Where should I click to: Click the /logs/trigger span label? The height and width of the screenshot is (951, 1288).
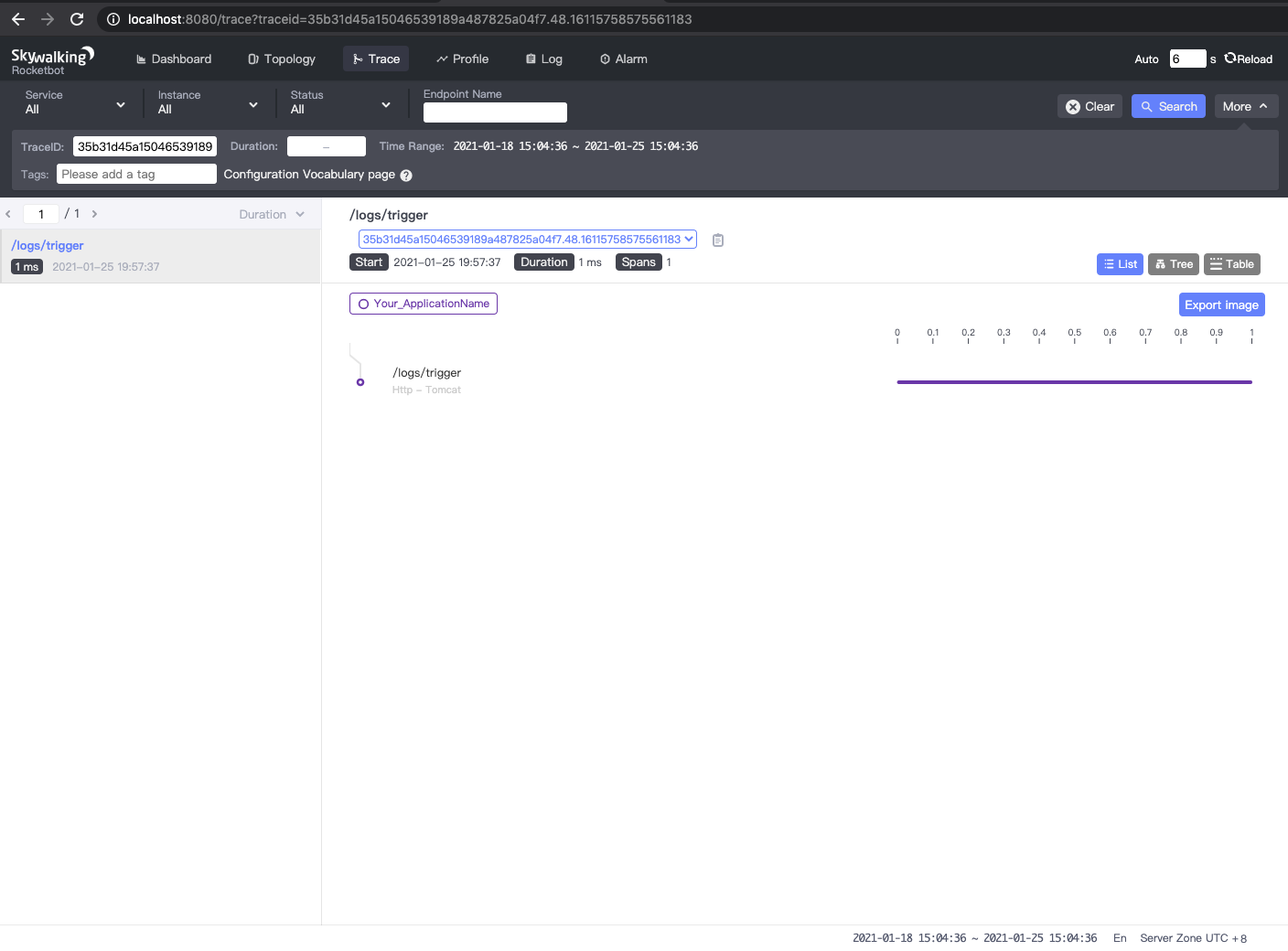point(426,373)
